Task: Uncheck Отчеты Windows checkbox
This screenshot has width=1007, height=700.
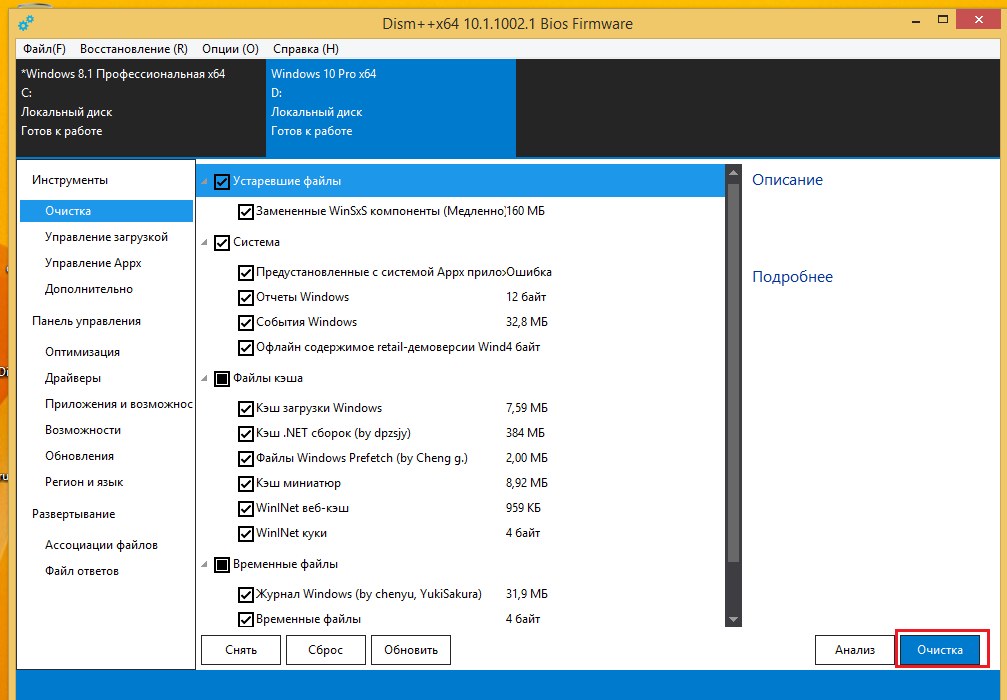Action: [245, 297]
